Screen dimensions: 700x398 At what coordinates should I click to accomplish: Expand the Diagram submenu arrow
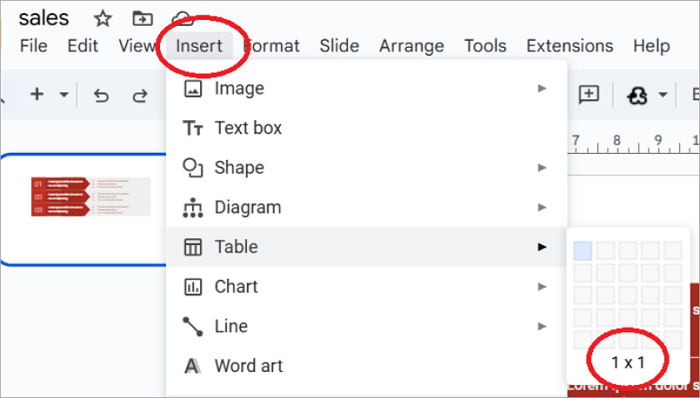pos(542,207)
